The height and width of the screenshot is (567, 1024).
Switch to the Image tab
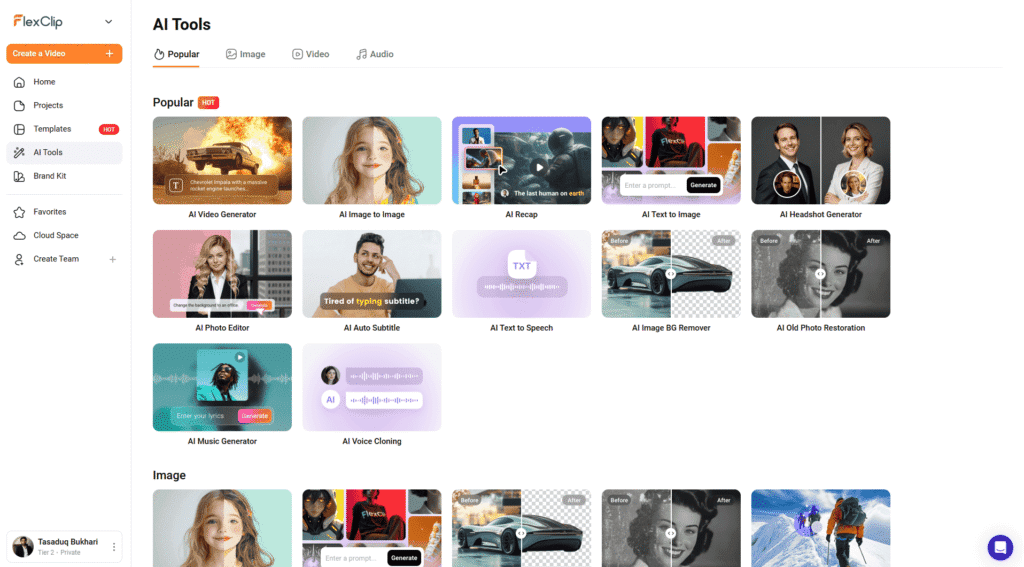(x=246, y=54)
